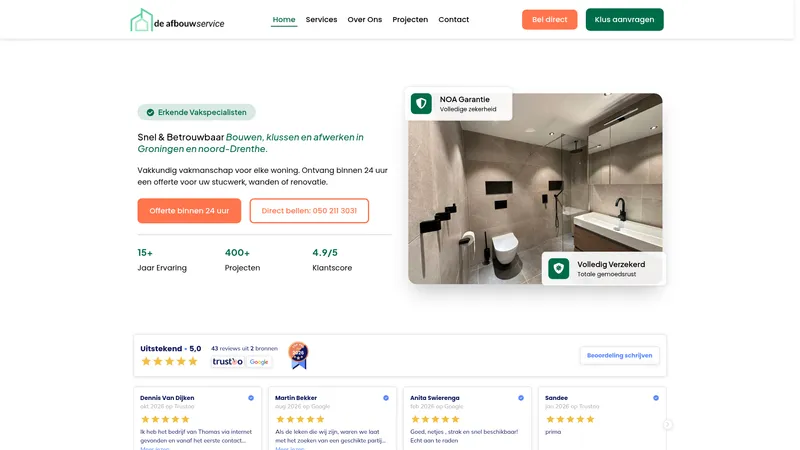Viewport: 800px width, 450px height.
Task: Click star rating in Sandee review
Action: point(570,419)
